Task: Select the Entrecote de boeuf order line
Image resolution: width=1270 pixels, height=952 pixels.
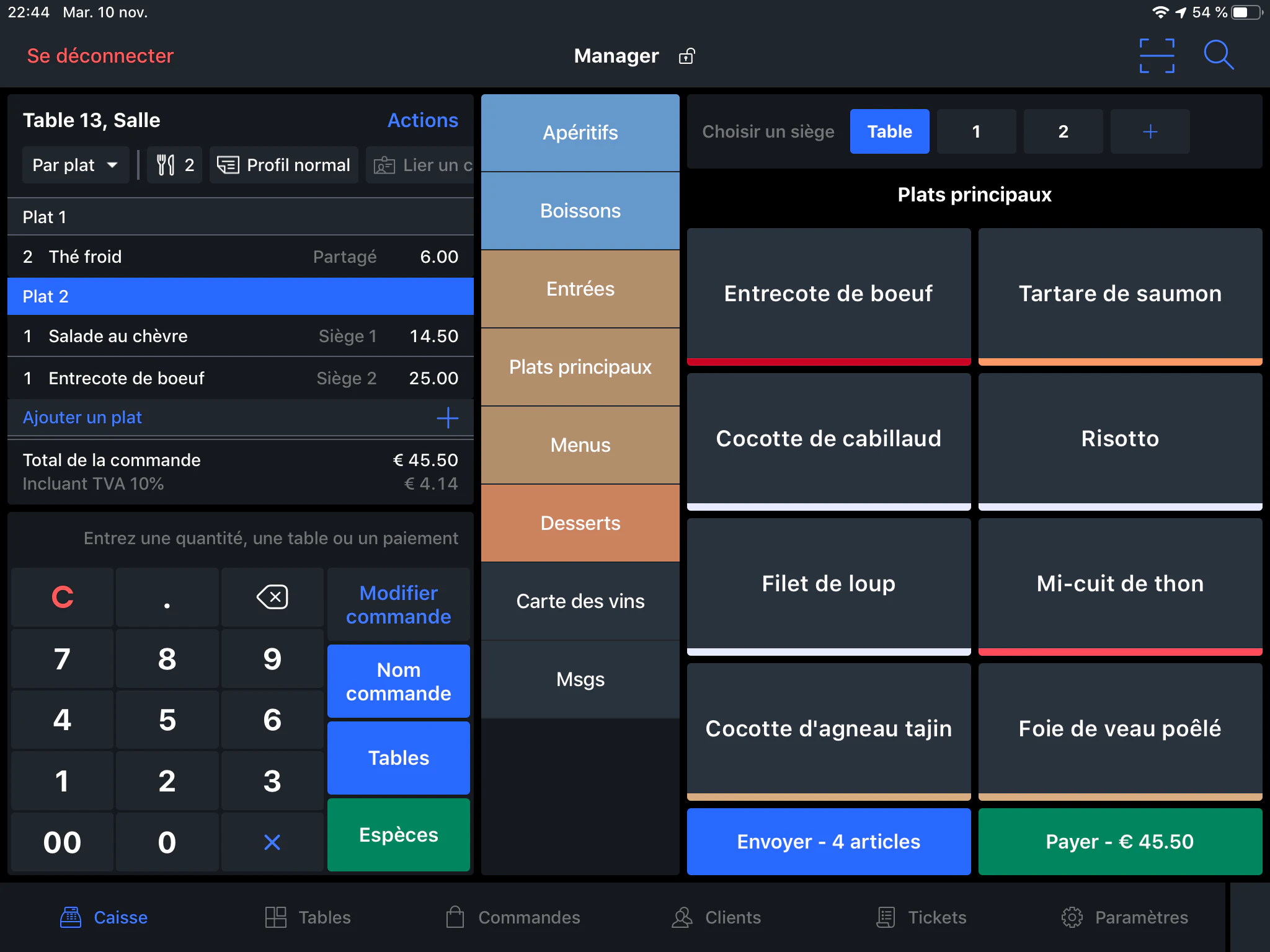Action: pos(241,378)
